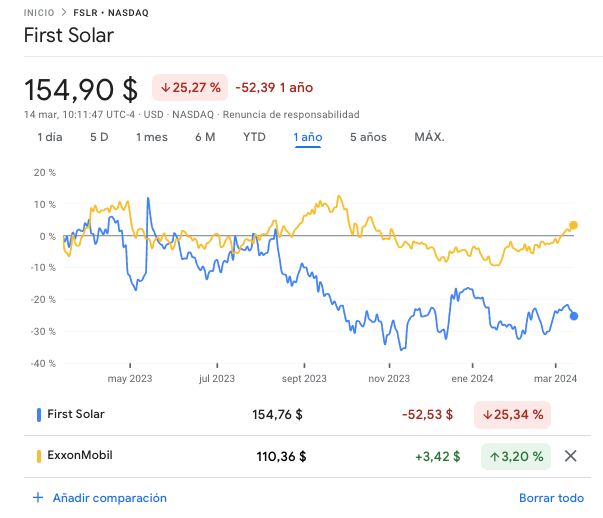This screenshot has width=603, height=518.
Task: Click the yellow endpoint dot on chart
Action: coord(573,226)
